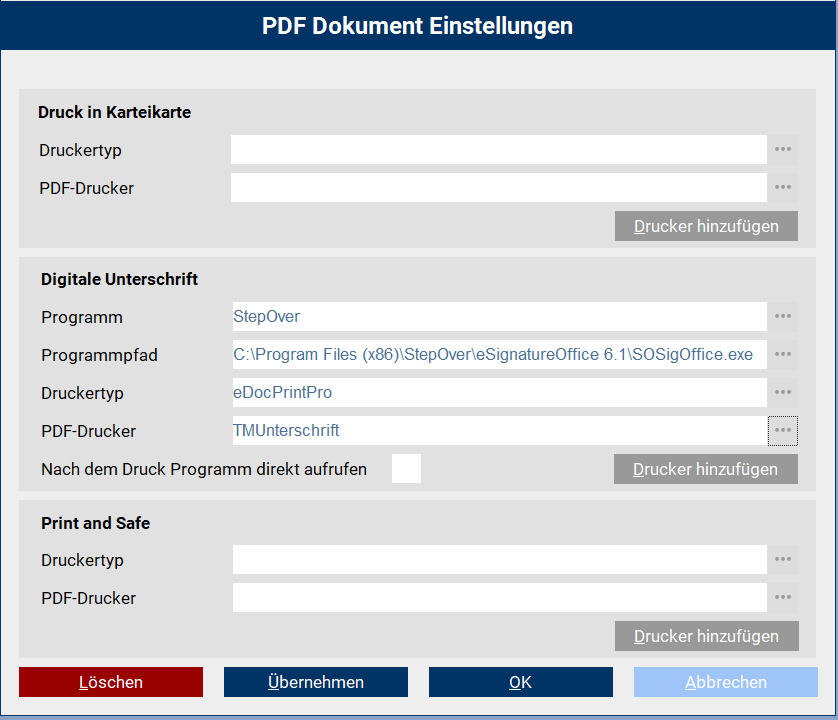Click the PDF-Drucker field containing TMUnterschrift
Viewport: 838px width, 720px height.
[x=498, y=431]
